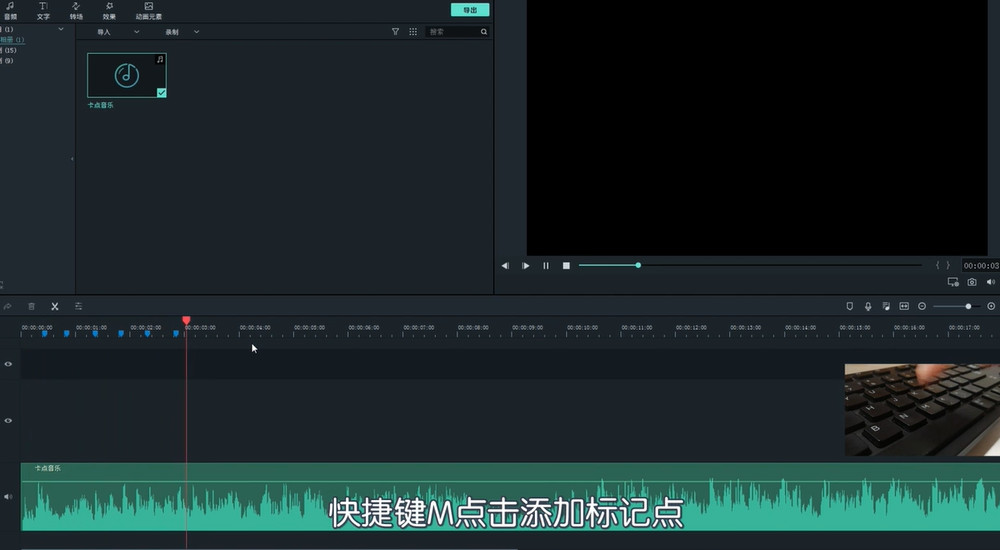Split the clip with the scissors icon
The image size is (1000, 550).
coord(55,306)
